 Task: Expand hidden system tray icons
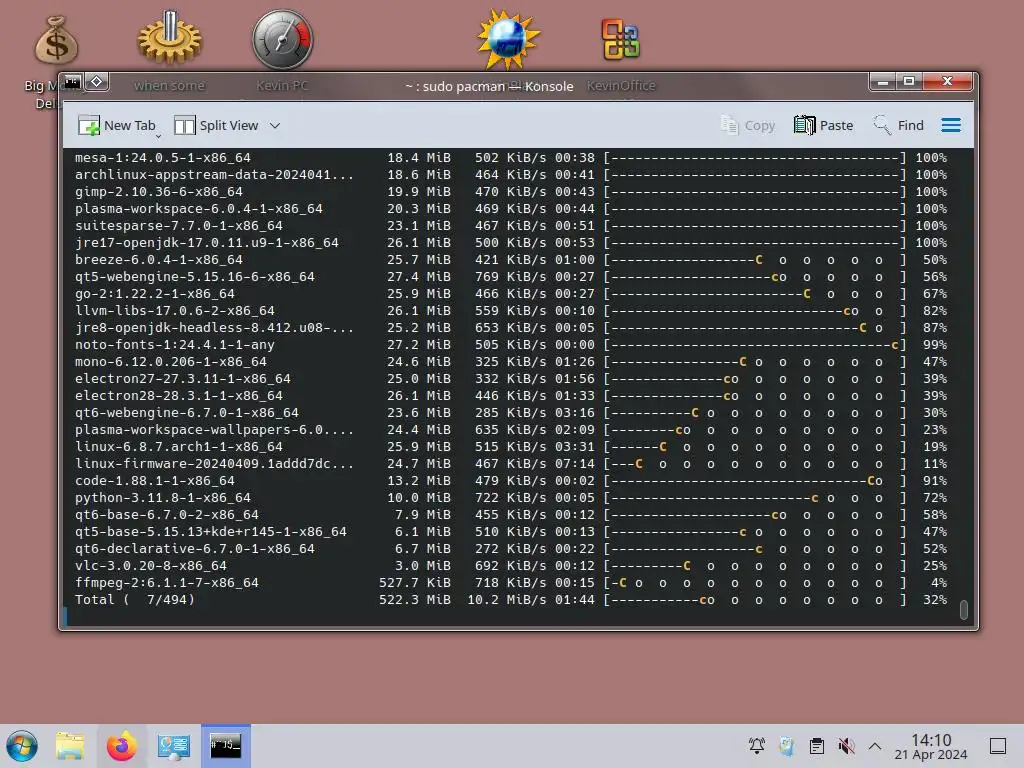click(x=875, y=746)
